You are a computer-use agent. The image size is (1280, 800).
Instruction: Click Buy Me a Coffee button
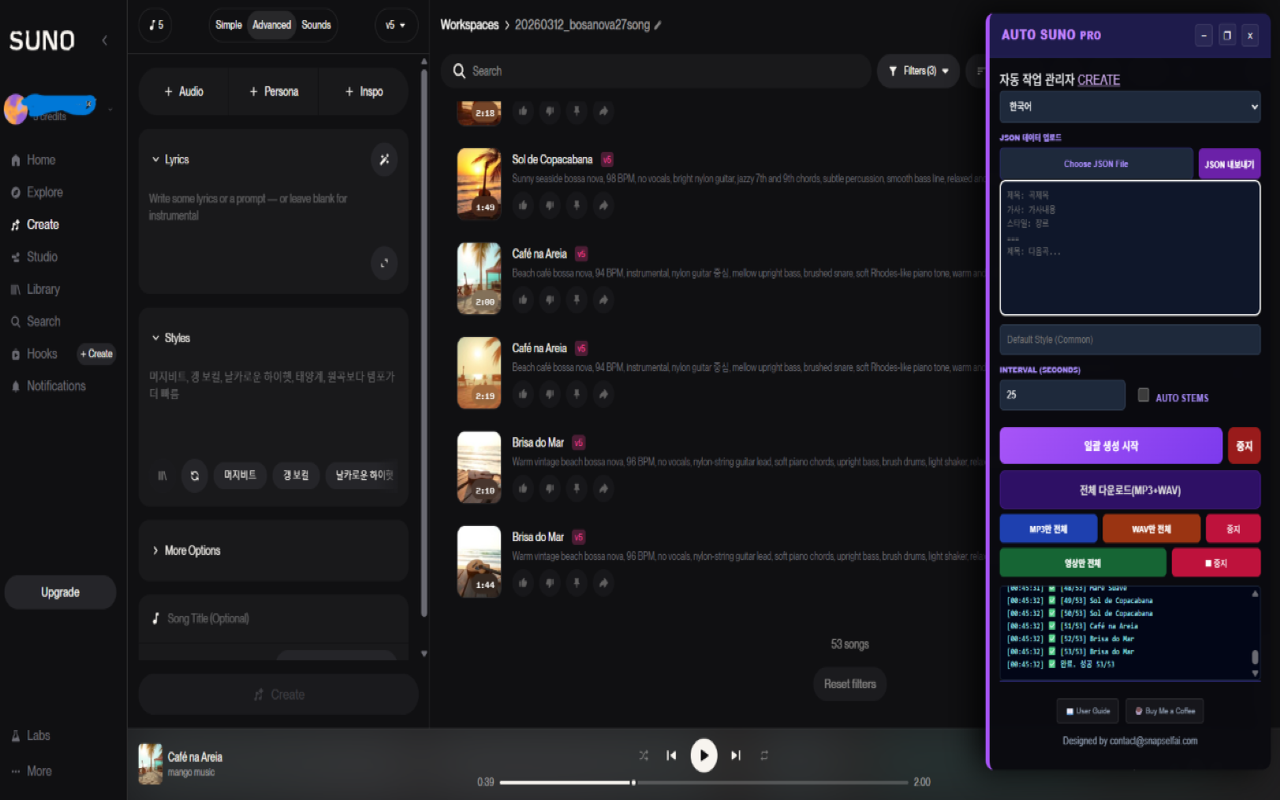(1164, 711)
